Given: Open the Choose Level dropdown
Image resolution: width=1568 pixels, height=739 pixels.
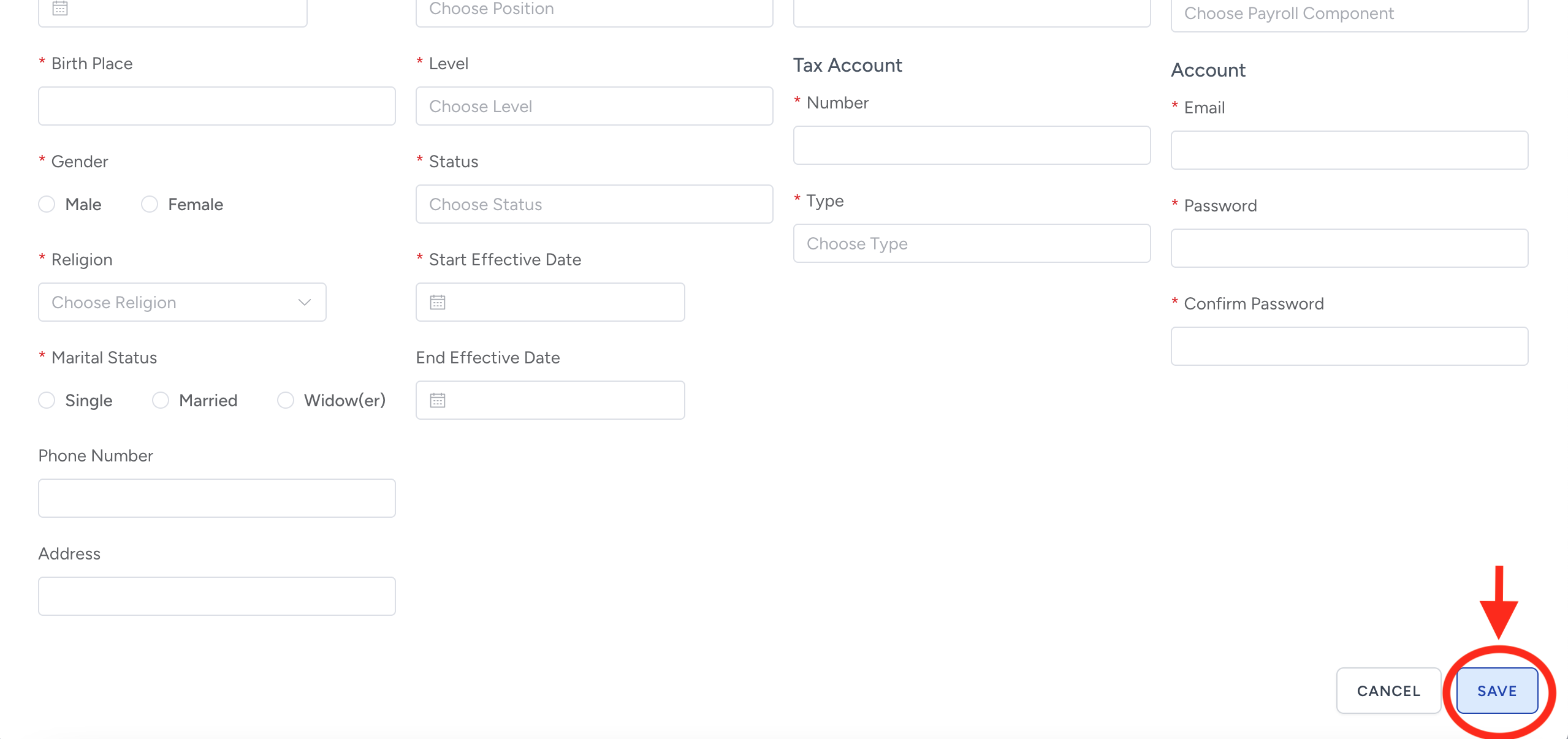Looking at the screenshot, I should pyautogui.click(x=593, y=106).
